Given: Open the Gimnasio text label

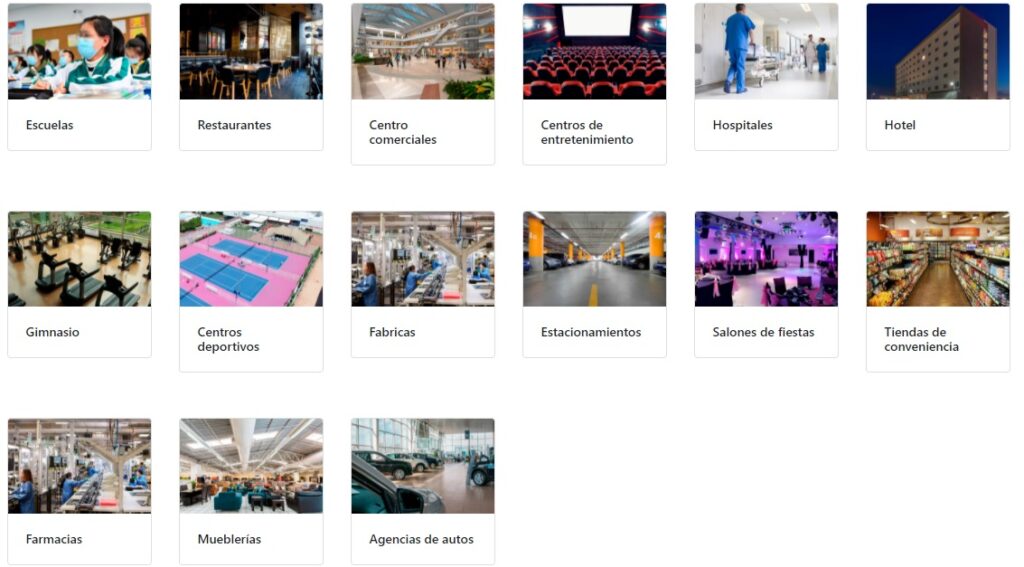Looking at the screenshot, I should click(52, 332).
